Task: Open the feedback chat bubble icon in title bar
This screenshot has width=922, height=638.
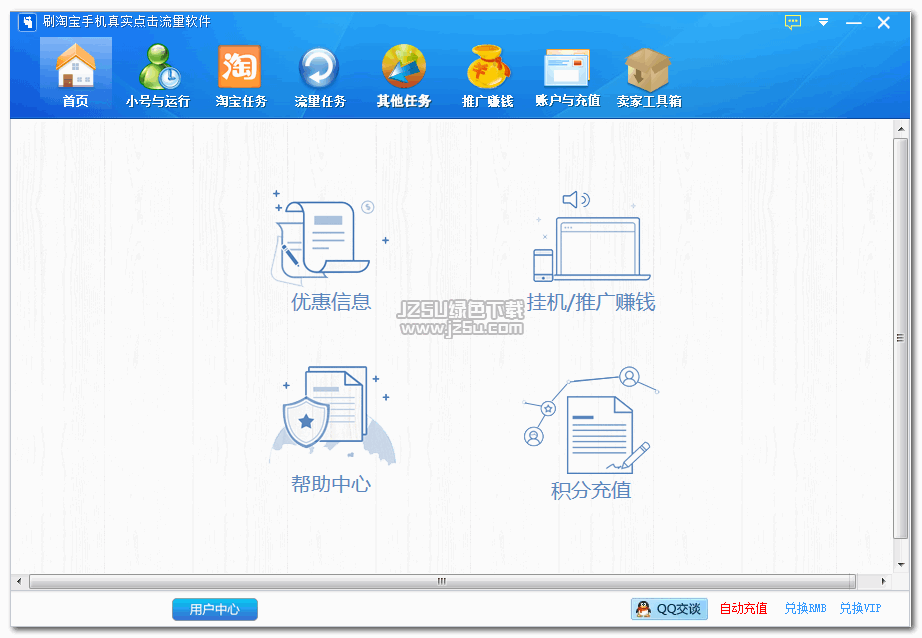Action: [x=793, y=22]
